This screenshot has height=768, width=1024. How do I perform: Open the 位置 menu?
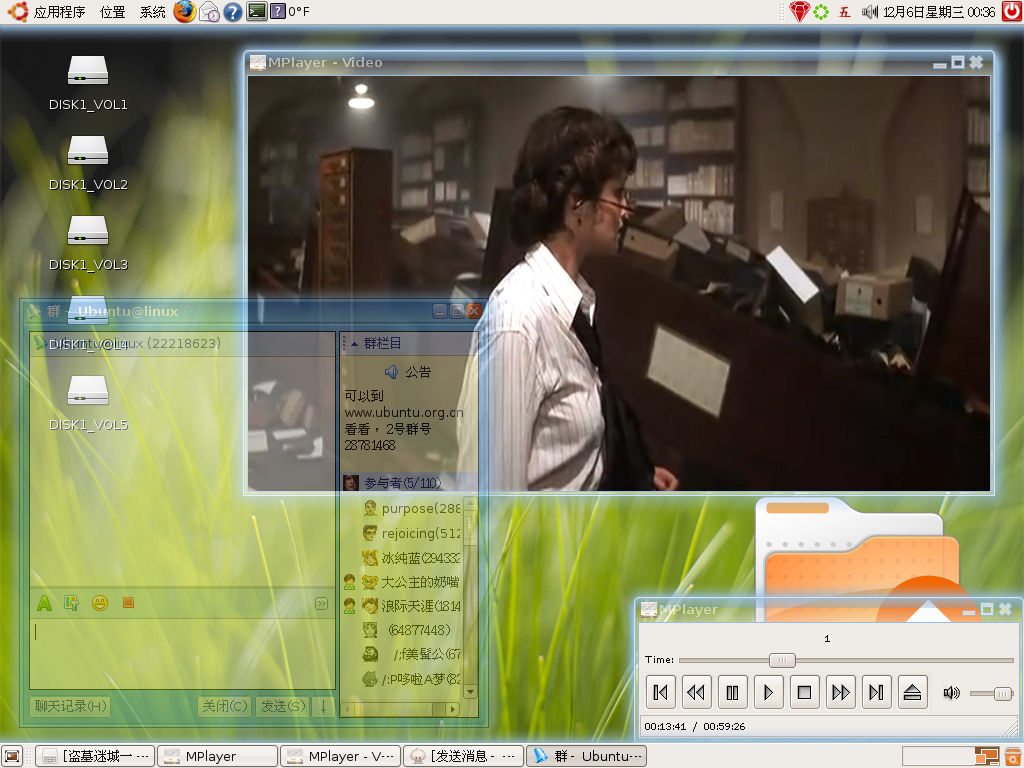click(x=112, y=12)
